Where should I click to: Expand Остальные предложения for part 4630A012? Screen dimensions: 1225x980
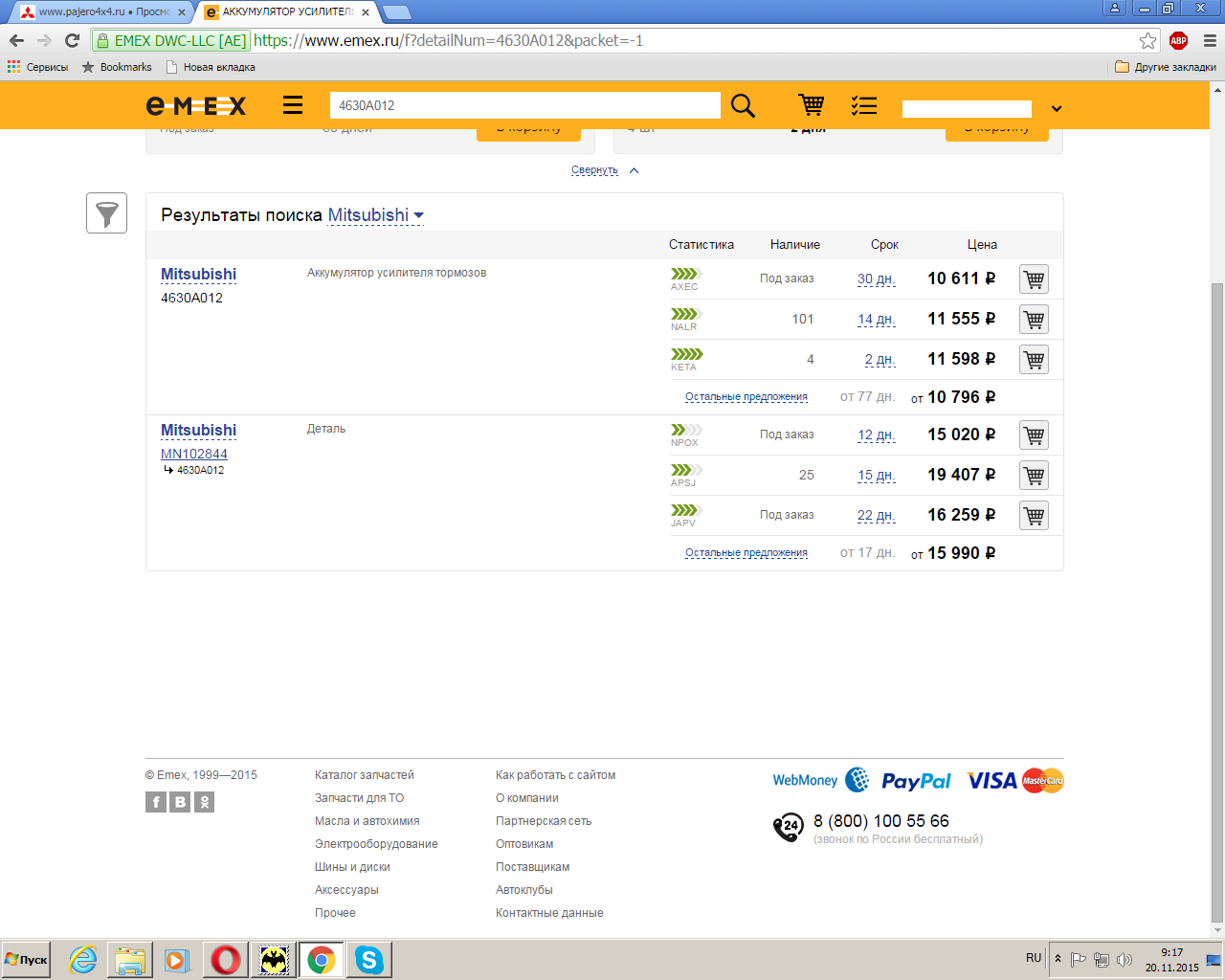coord(746,397)
